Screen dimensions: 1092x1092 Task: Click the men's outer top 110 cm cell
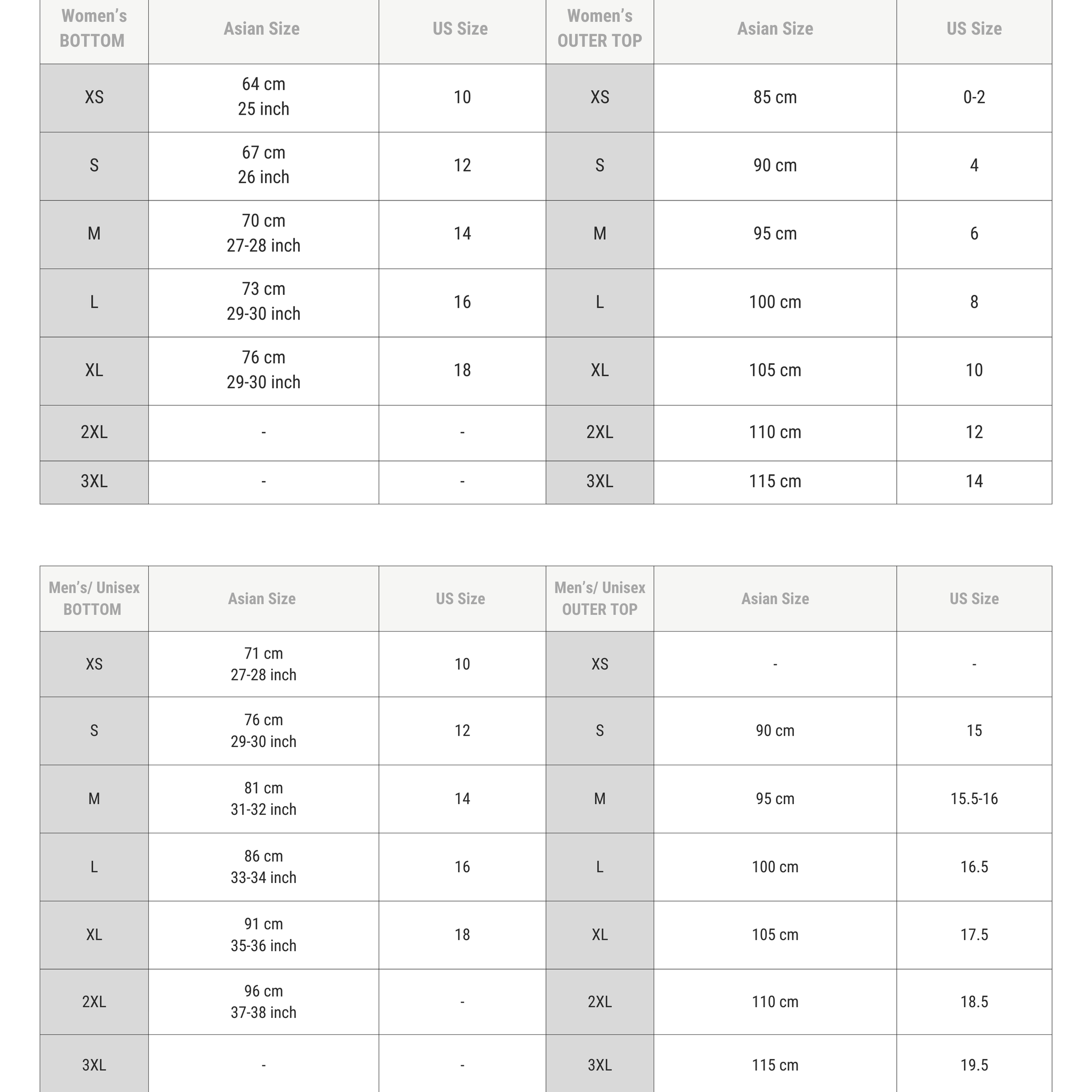[x=775, y=1002]
